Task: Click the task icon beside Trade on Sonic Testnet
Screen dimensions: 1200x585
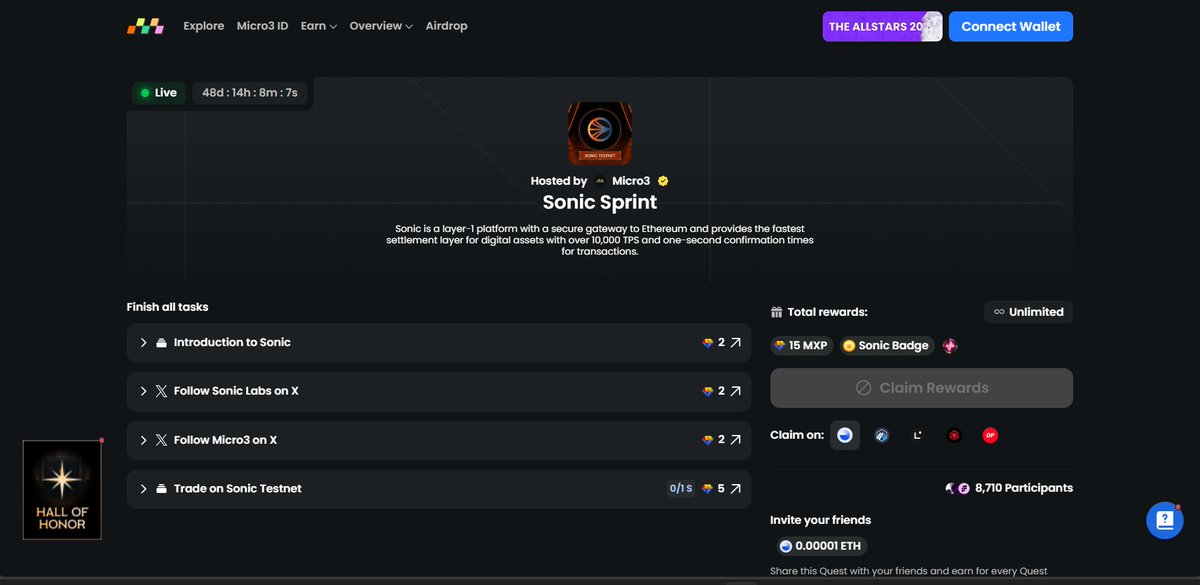Action: (x=161, y=489)
